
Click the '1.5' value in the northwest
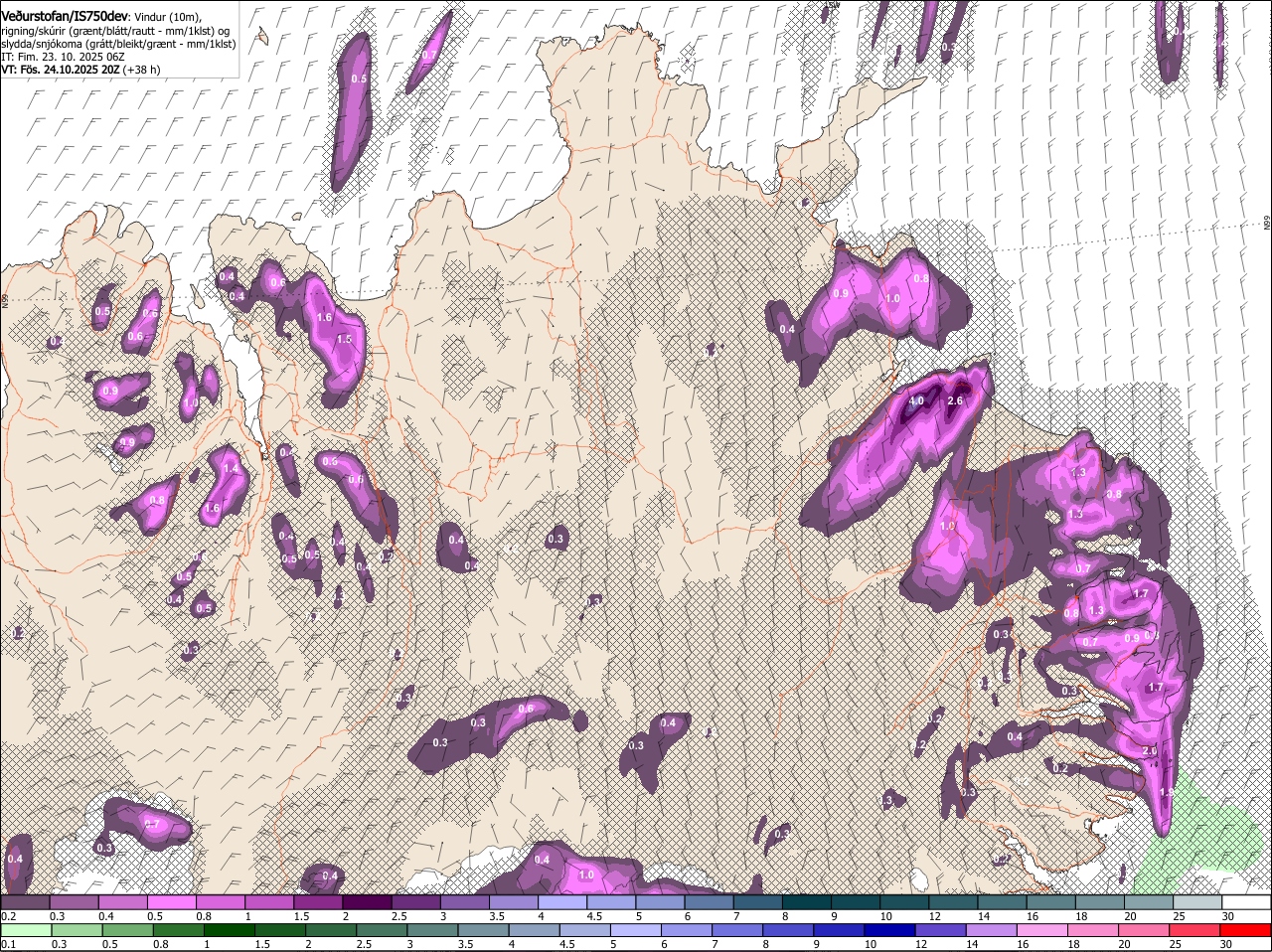(344, 339)
